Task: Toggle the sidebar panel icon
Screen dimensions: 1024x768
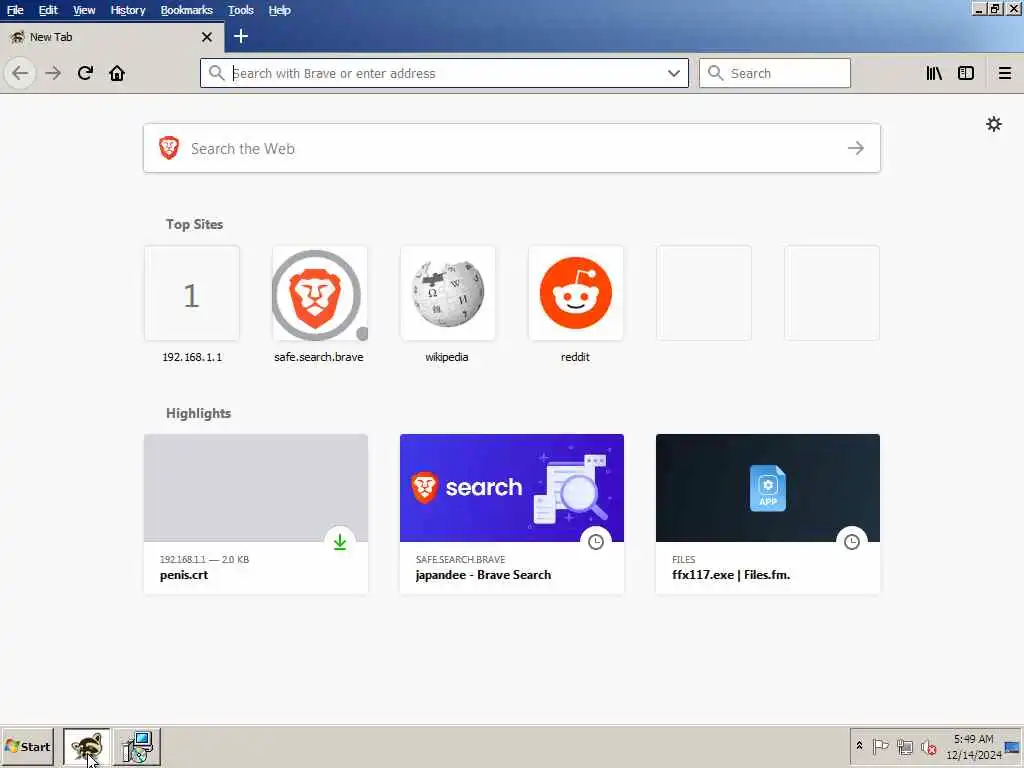Action: click(966, 73)
